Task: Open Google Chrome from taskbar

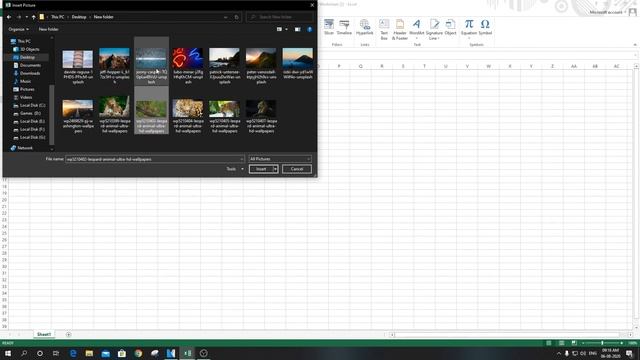Action: (x=138, y=353)
